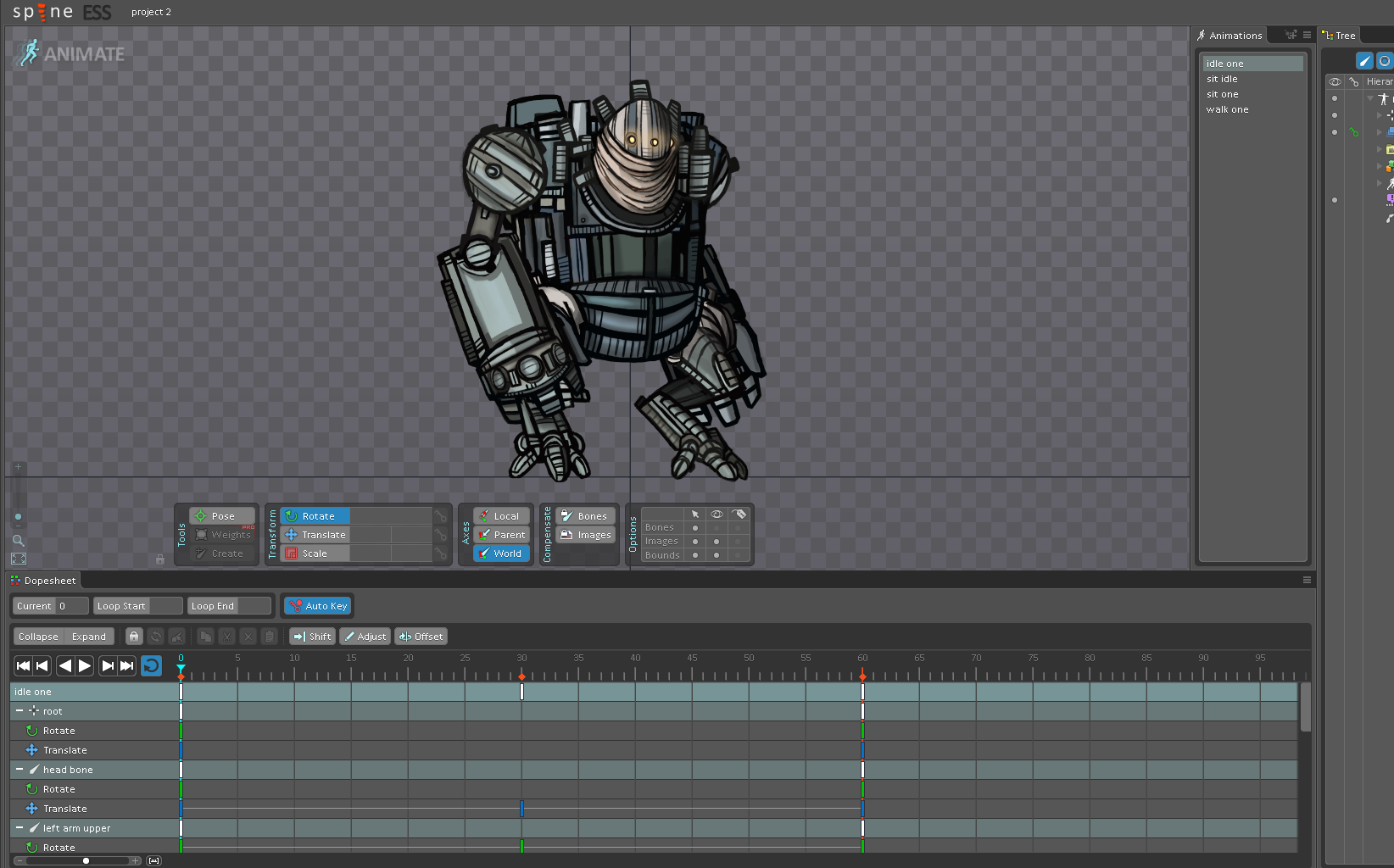Toggle visibility dot for Images in Options
The width and height of the screenshot is (1394, 868).
(x=717, y=542)
